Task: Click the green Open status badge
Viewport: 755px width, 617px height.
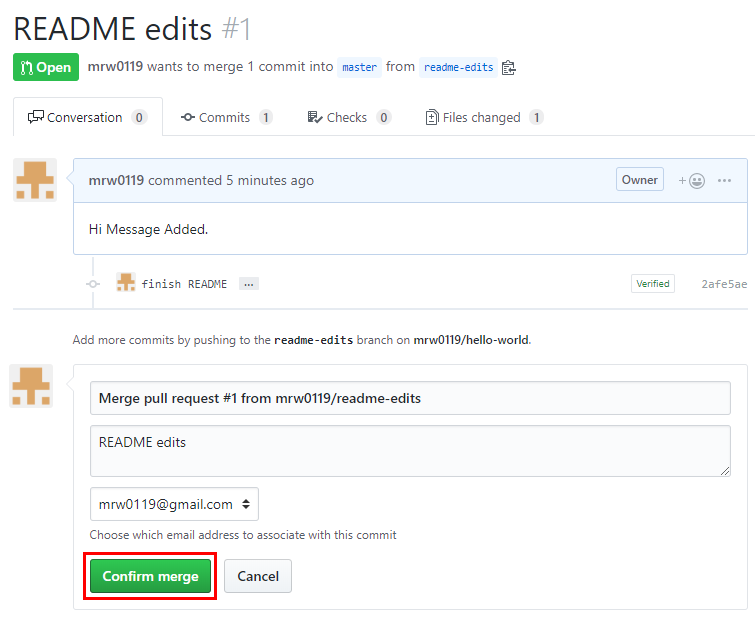Action: (x=46, y=67)
